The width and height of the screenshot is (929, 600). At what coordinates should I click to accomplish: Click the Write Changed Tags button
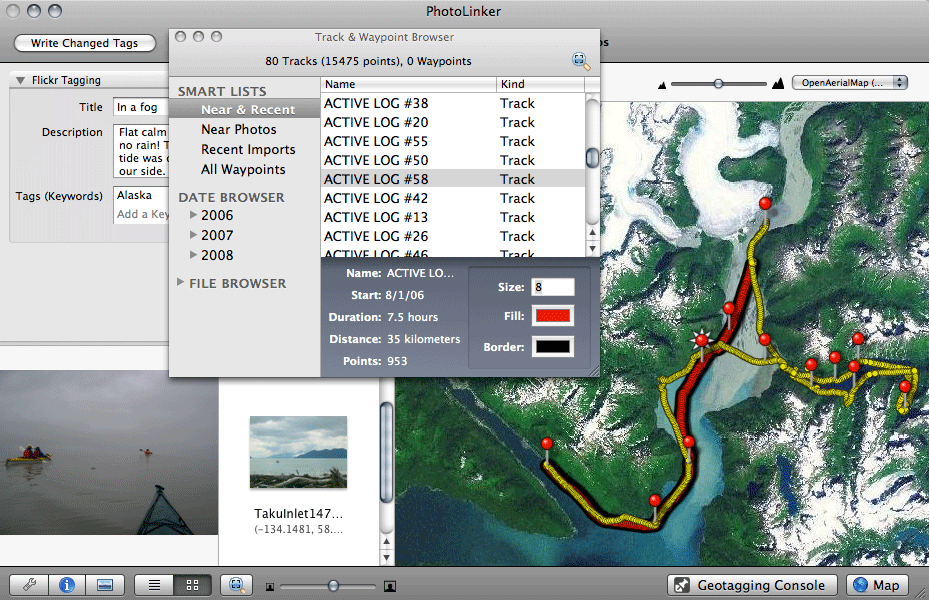85,43
